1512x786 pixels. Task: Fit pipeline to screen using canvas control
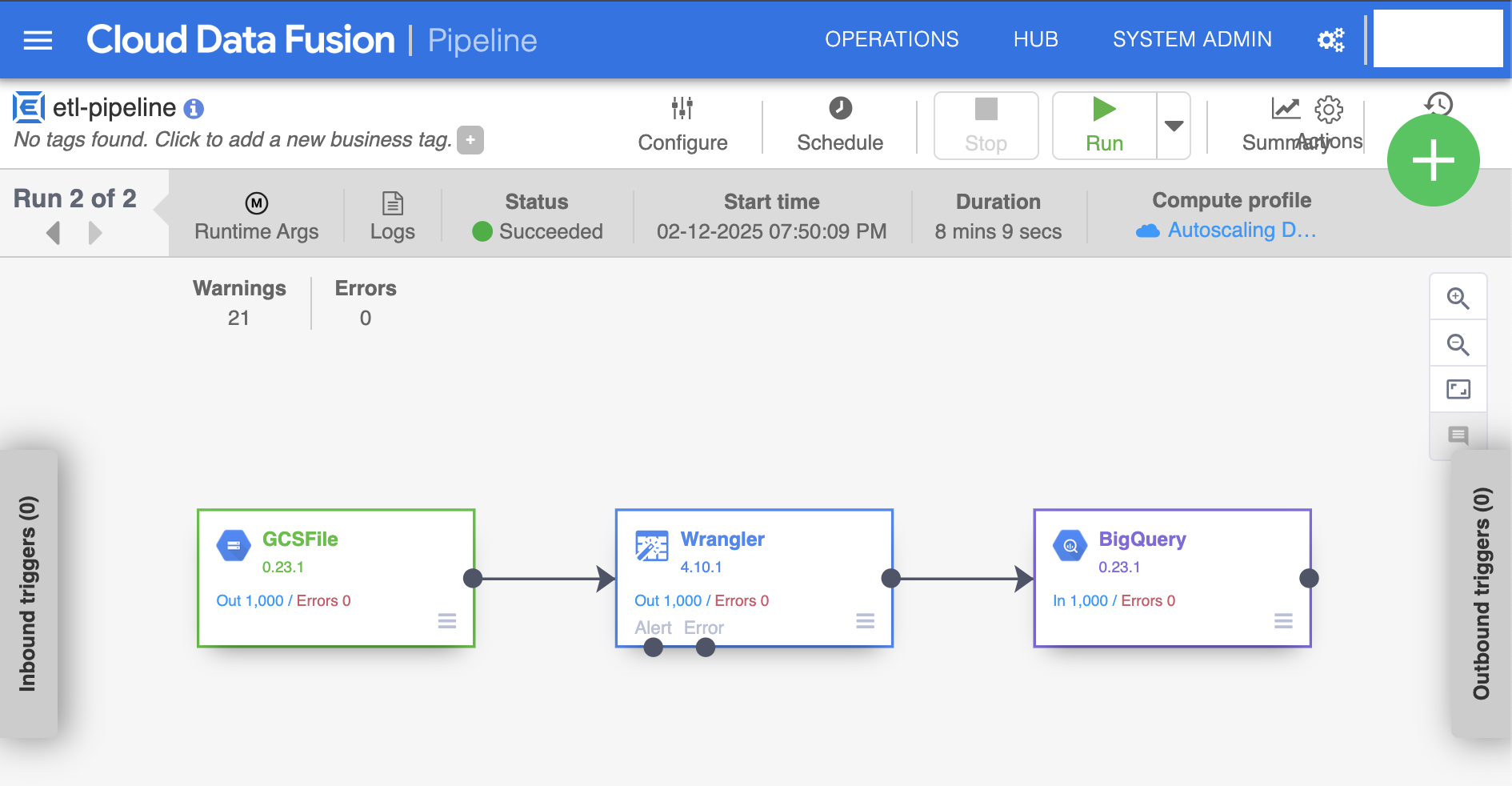pyautogui.click(x=1458, y=390)
